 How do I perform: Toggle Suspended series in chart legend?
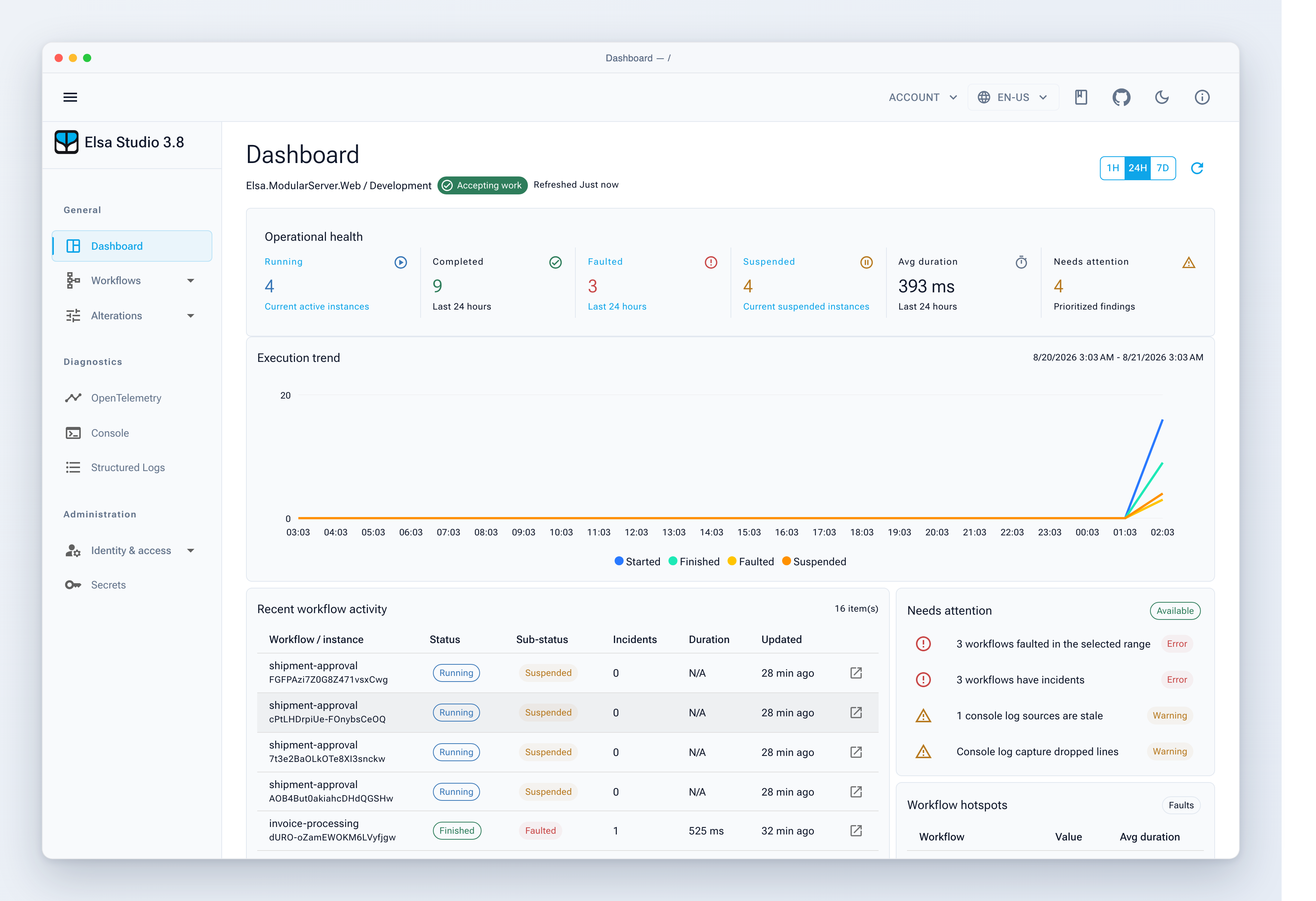[x=814, y=561]
